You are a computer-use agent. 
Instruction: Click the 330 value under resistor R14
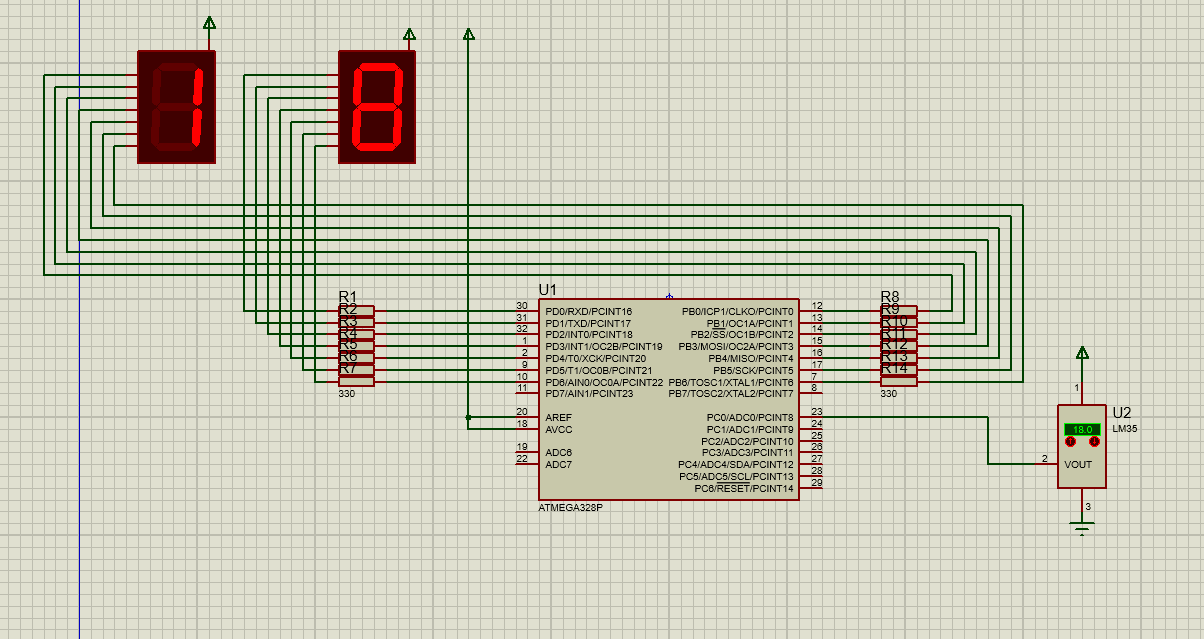pyautogui.click(x=888, y=393)
